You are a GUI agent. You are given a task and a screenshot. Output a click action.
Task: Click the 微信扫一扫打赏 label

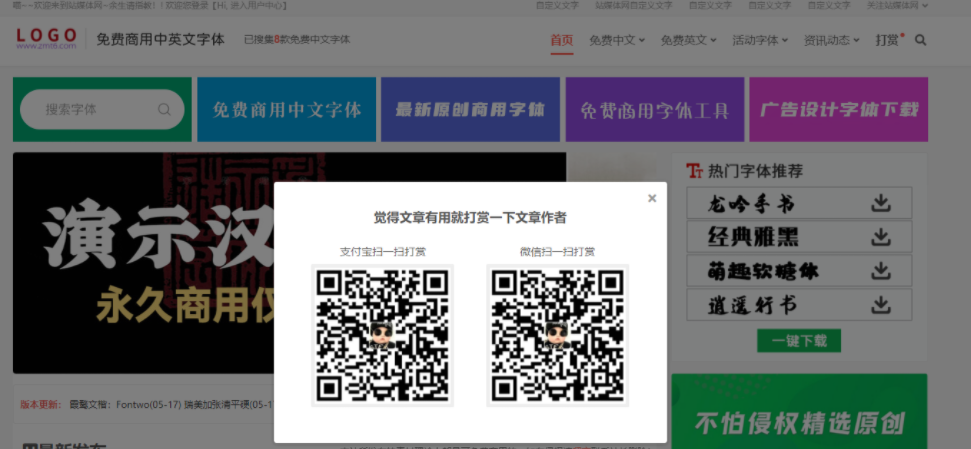(557, 252)
